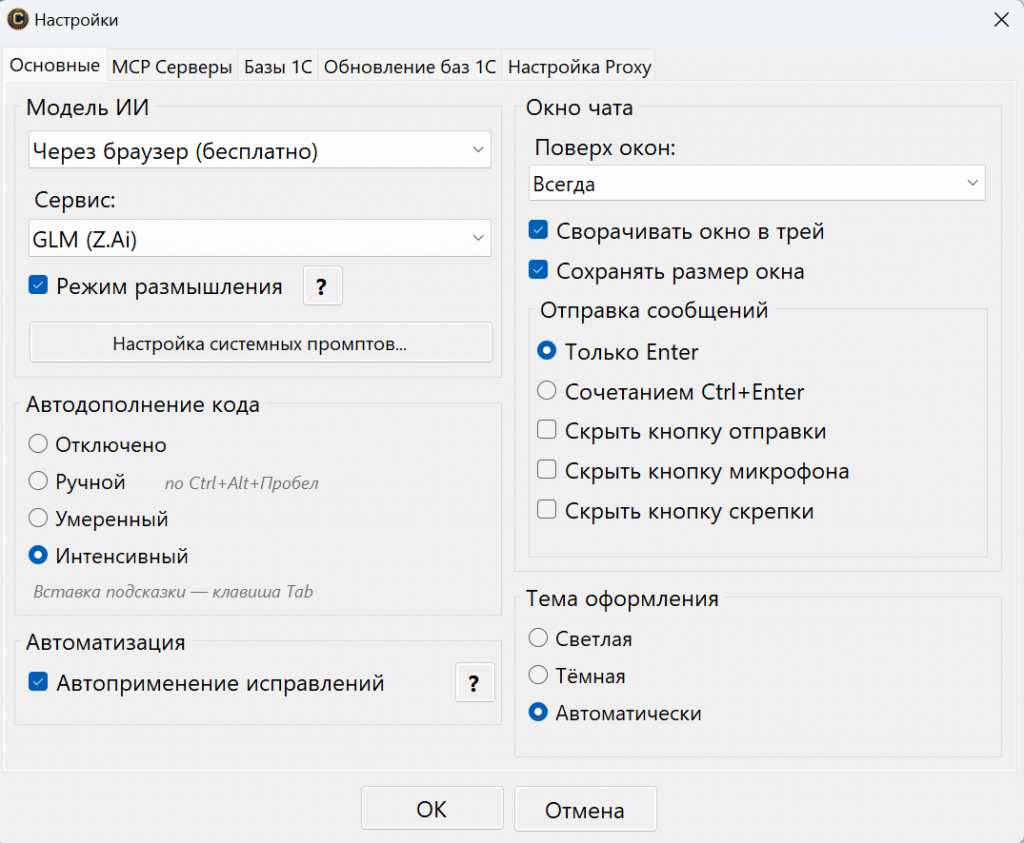1024x843 pixels.
Task: Open help for Автоприменение исправлений
Action: click(x=475, y=683)
